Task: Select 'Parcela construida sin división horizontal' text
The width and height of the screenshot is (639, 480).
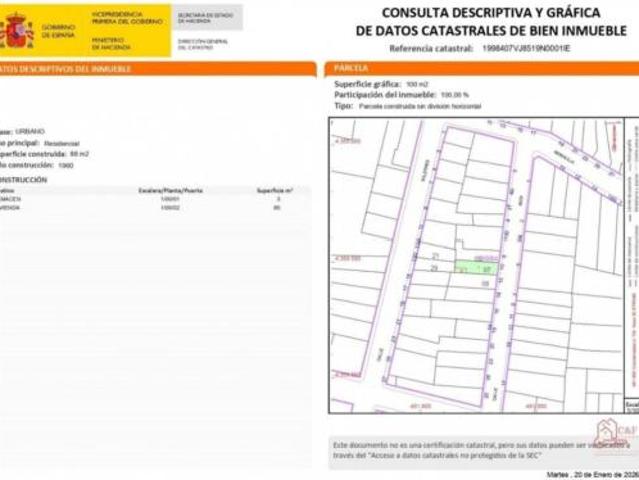Action: [x=420, y=106]
